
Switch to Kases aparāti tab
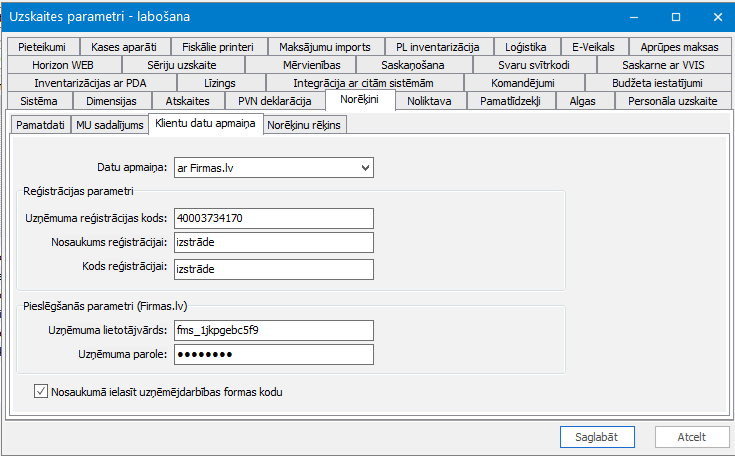[124, 47]
